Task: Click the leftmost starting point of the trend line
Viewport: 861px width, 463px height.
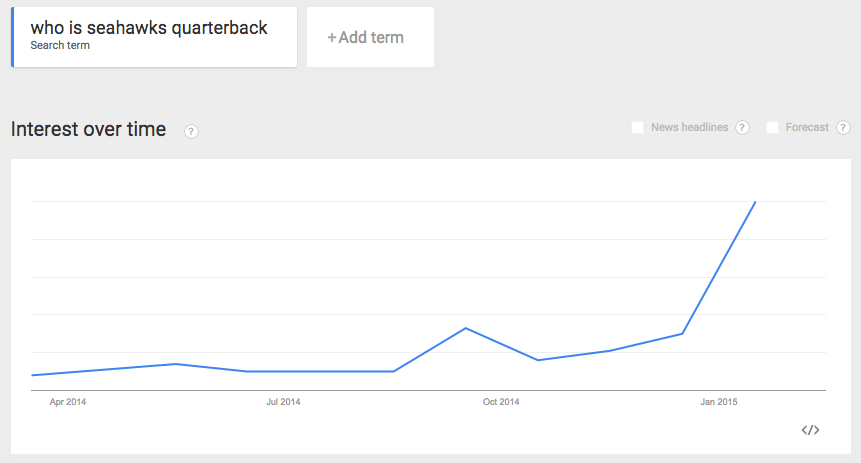Action: pos(33,375)
